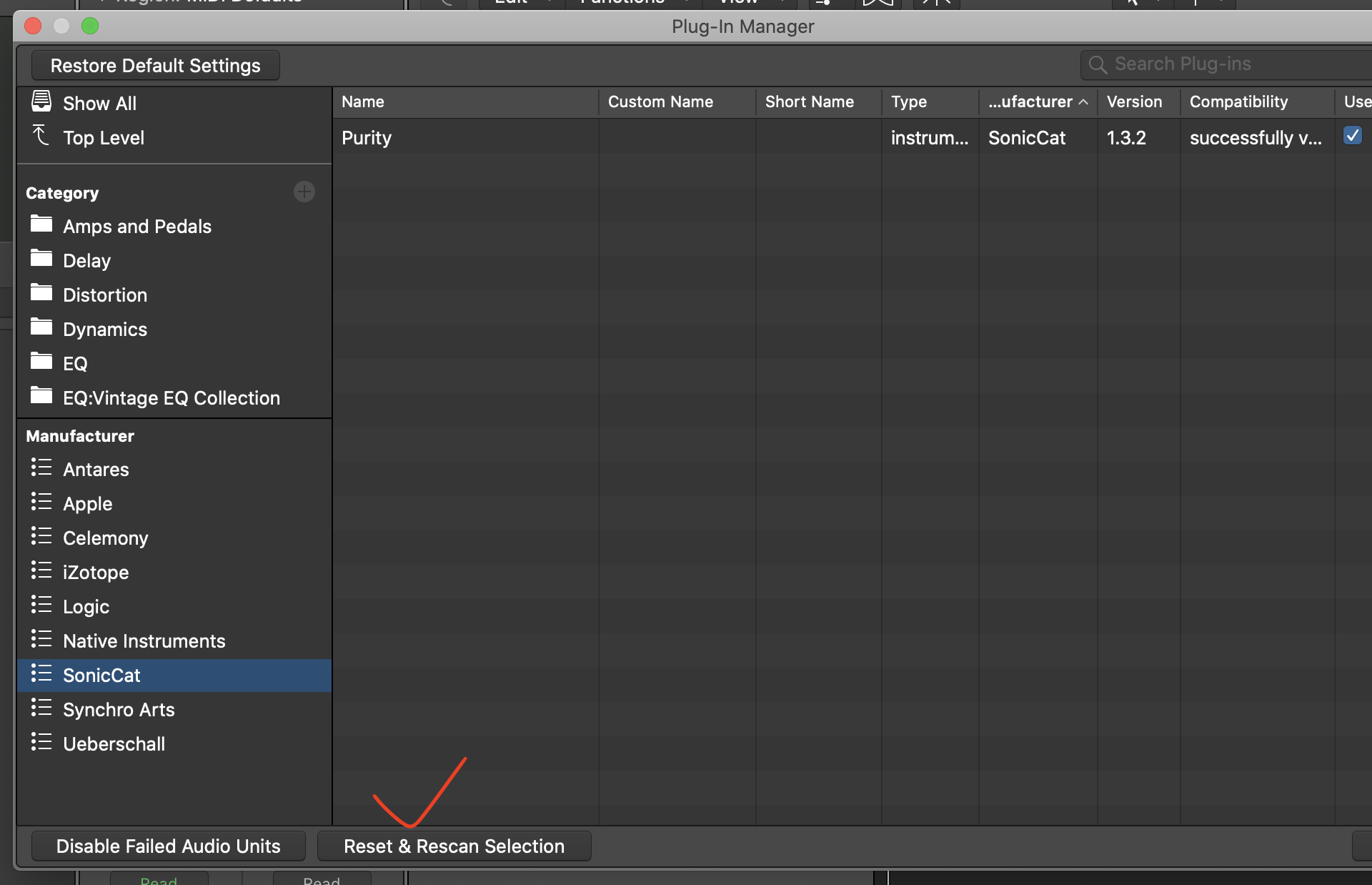Open the Amps and Pedals folder icon
Screen dimensions: 1372x885
coord(41,224)
